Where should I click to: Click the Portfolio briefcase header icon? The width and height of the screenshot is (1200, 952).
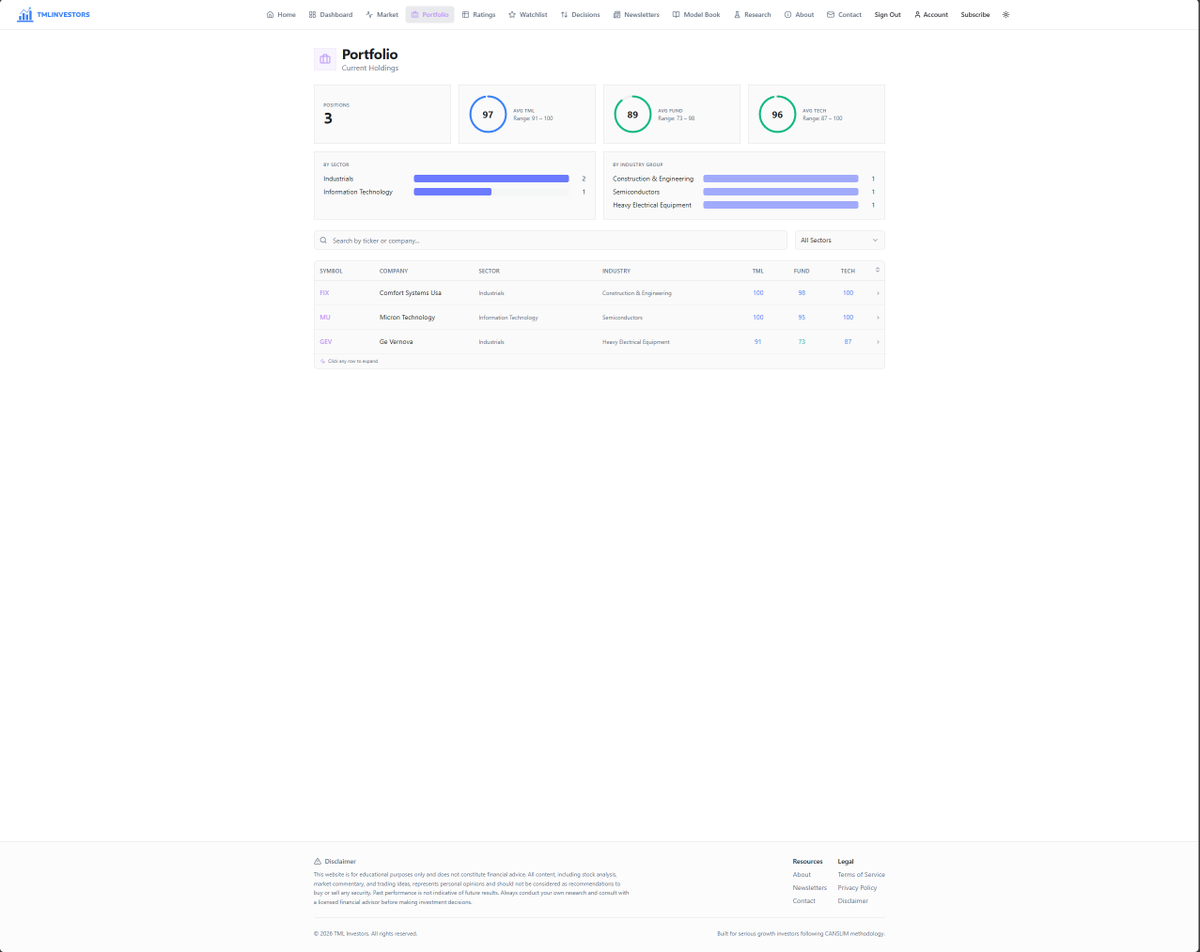325,59
